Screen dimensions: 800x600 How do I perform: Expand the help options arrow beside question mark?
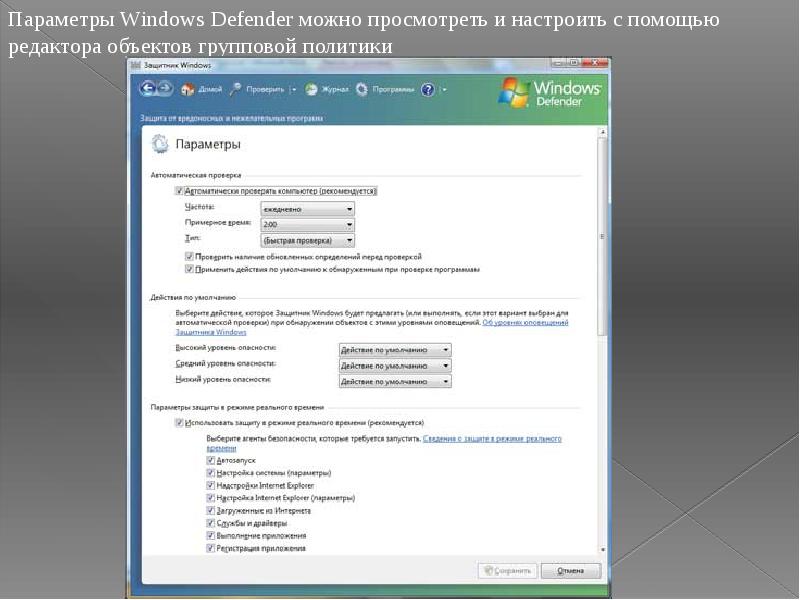[443, 90]
